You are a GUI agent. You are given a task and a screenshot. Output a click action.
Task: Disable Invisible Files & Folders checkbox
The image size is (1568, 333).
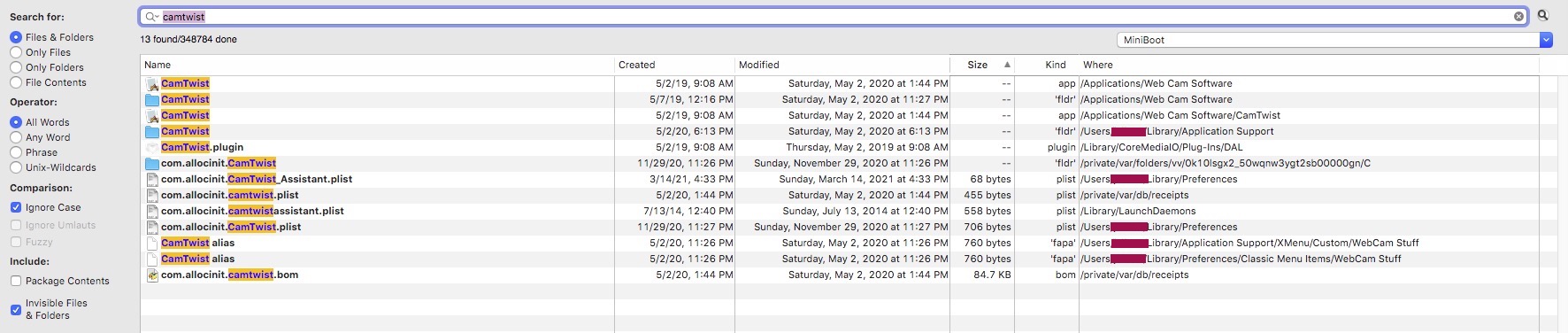pos(16,310)
